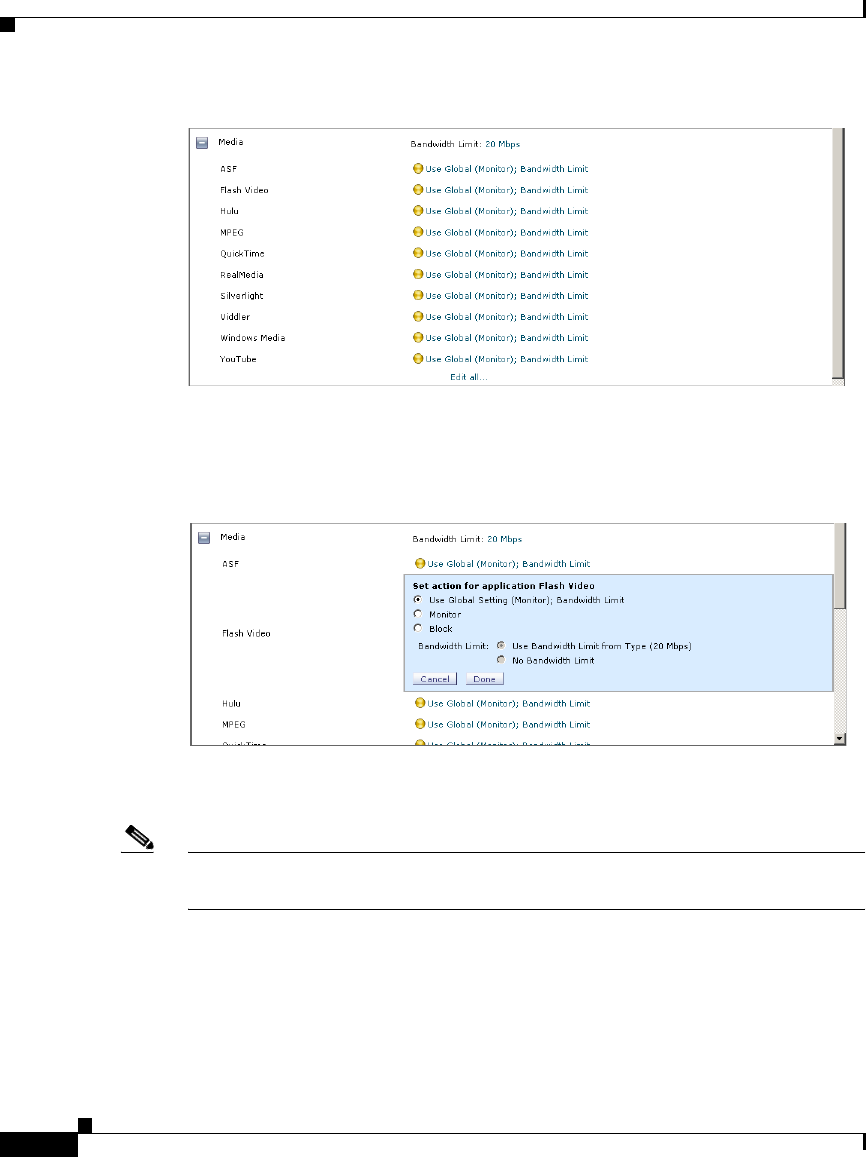866x1157 pixels.
Task: Click Hulu monitor icon in upper panel
Action: [x=418, y=211]
